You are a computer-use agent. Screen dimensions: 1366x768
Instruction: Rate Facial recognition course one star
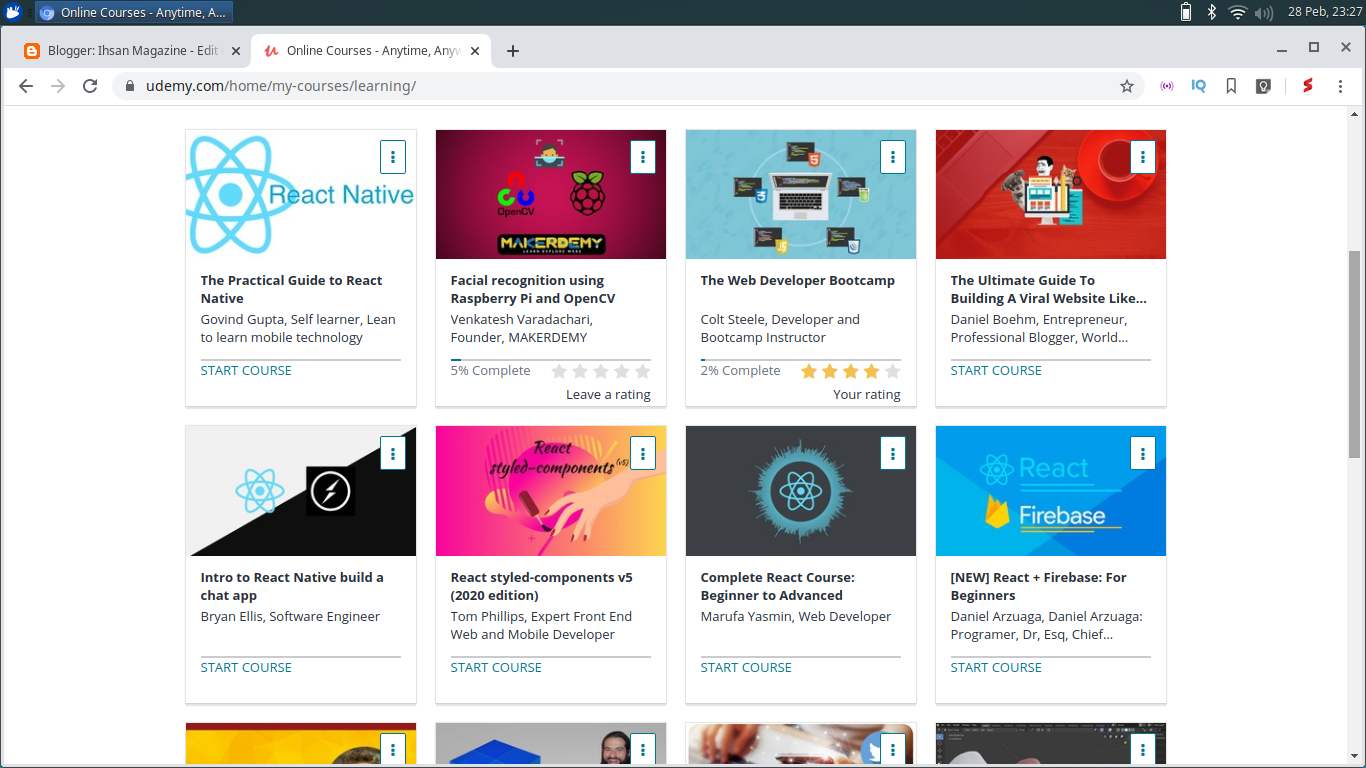coord(559,371)
